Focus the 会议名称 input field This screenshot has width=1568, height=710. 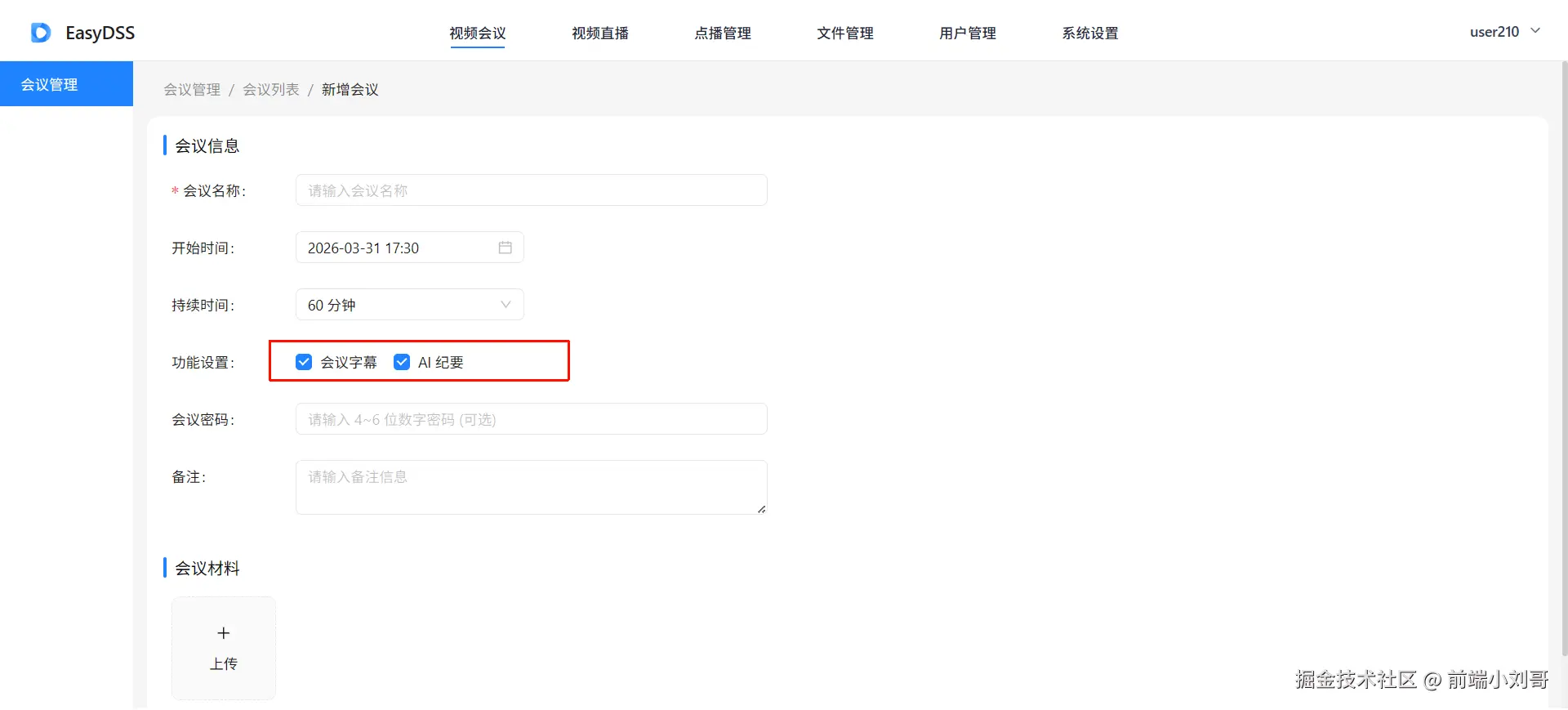click(532, 190)
